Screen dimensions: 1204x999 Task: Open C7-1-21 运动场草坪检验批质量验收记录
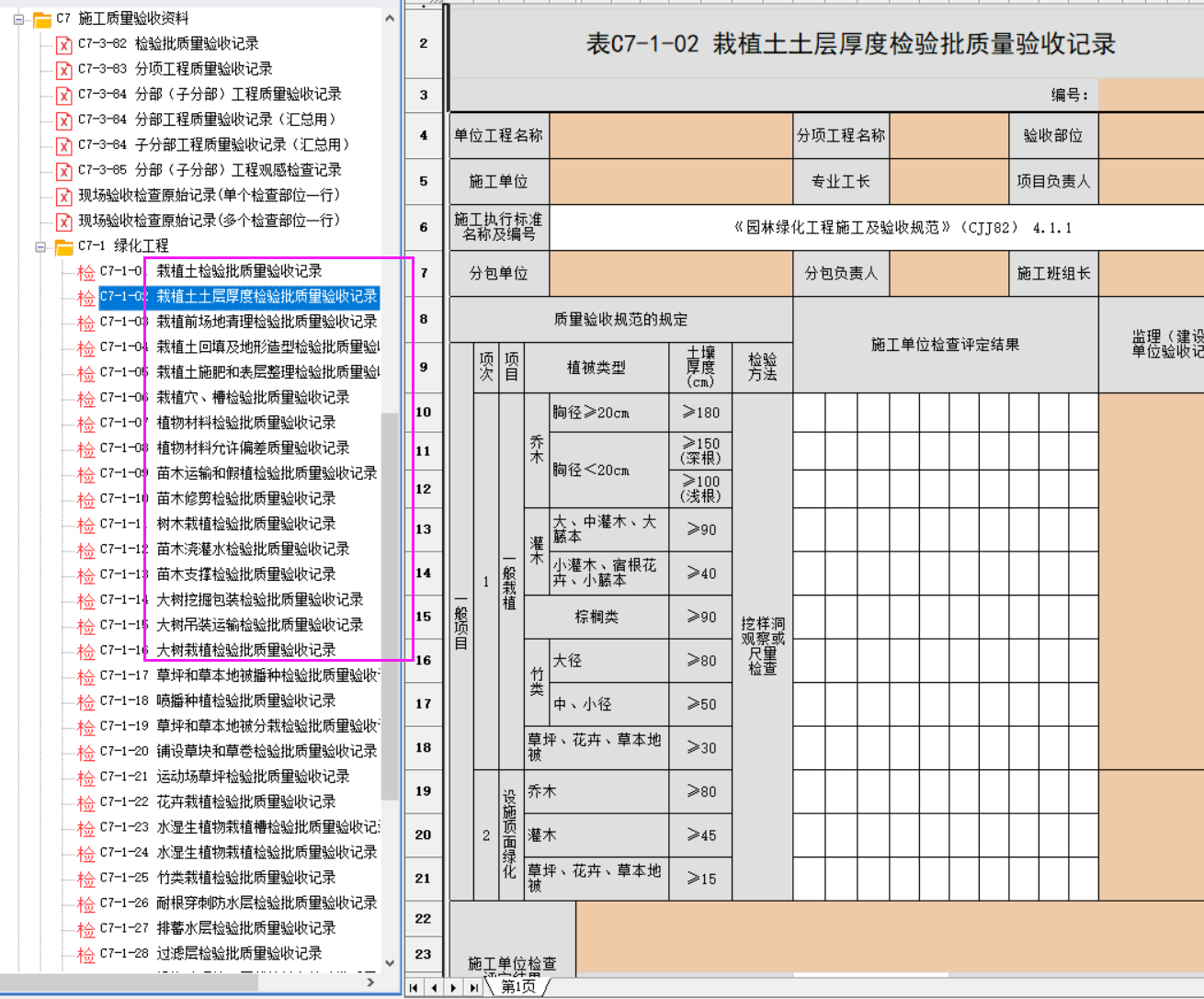225,777
